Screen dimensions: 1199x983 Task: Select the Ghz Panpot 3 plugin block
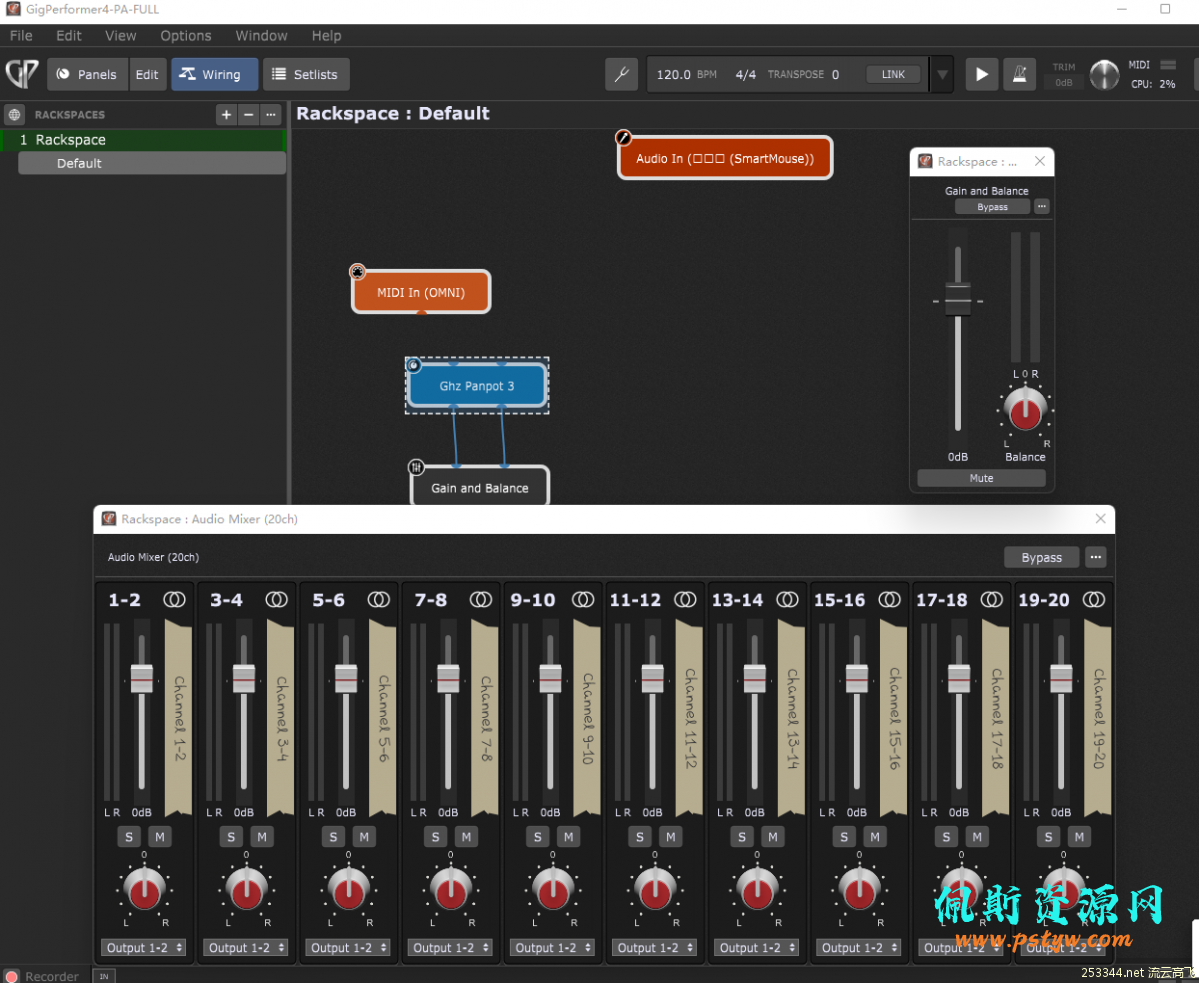point(477,386)
